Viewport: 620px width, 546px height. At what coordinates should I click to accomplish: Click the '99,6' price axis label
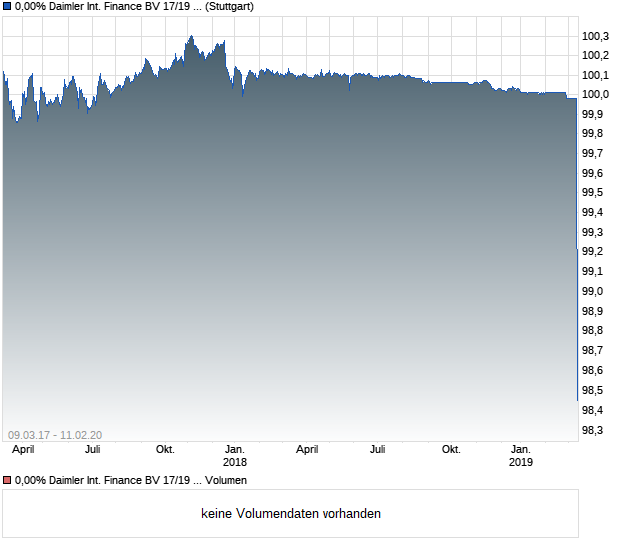(592, 173)
